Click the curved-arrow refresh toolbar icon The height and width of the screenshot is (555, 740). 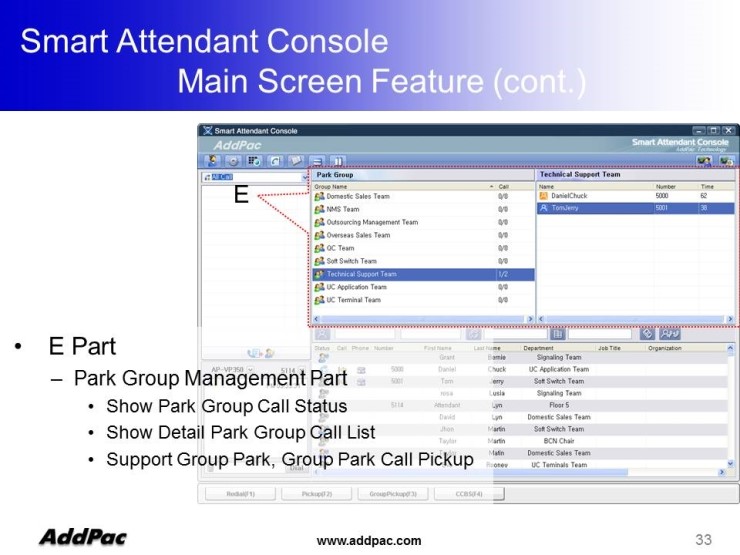[275, 161]
